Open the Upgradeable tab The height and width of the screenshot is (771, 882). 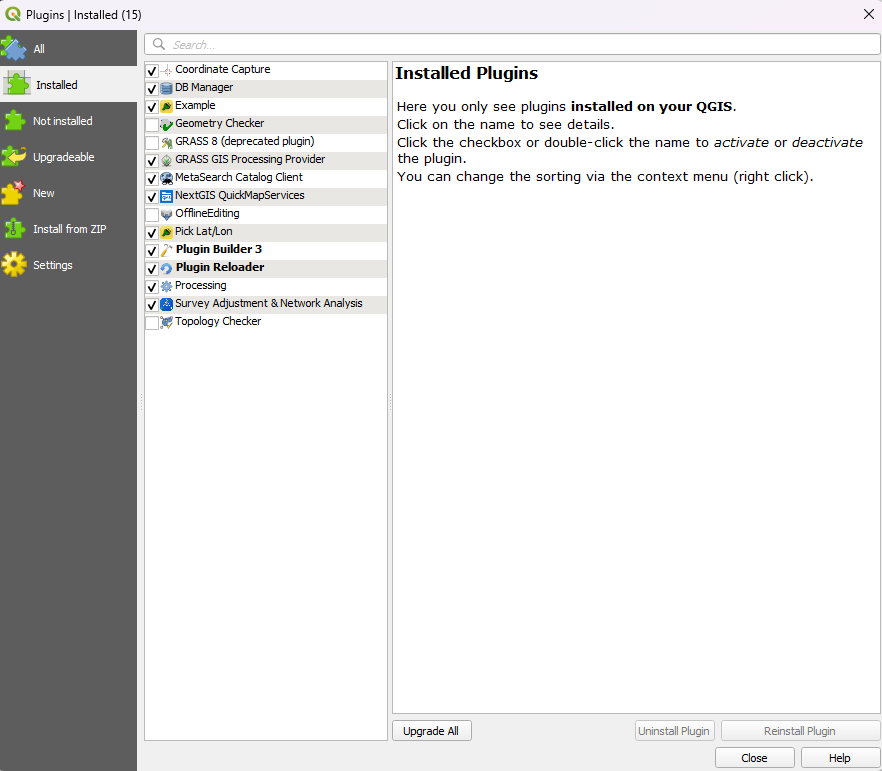pyautogui.click(x=68, y=156)
